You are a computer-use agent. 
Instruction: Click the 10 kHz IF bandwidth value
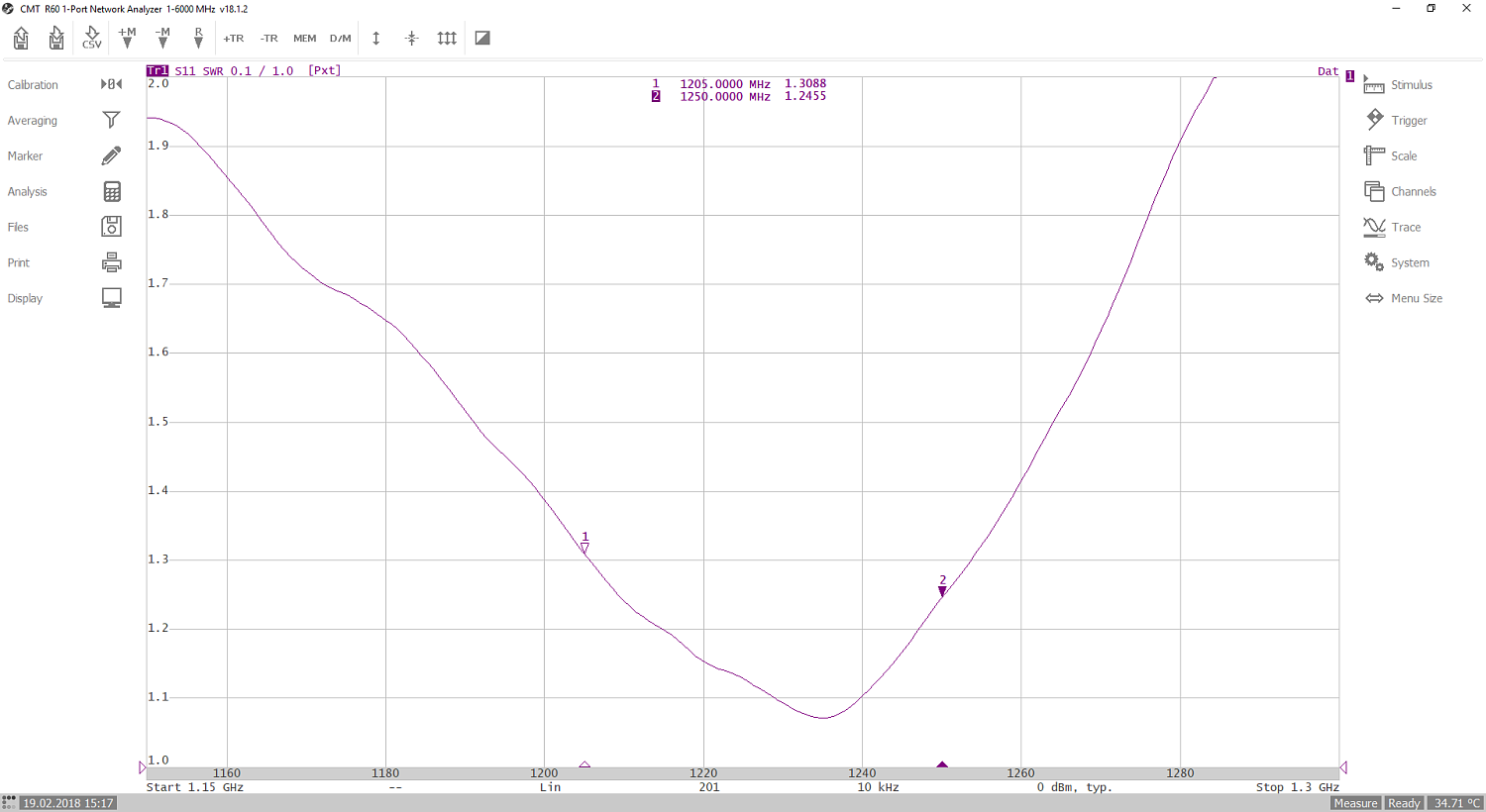(879, 787)
